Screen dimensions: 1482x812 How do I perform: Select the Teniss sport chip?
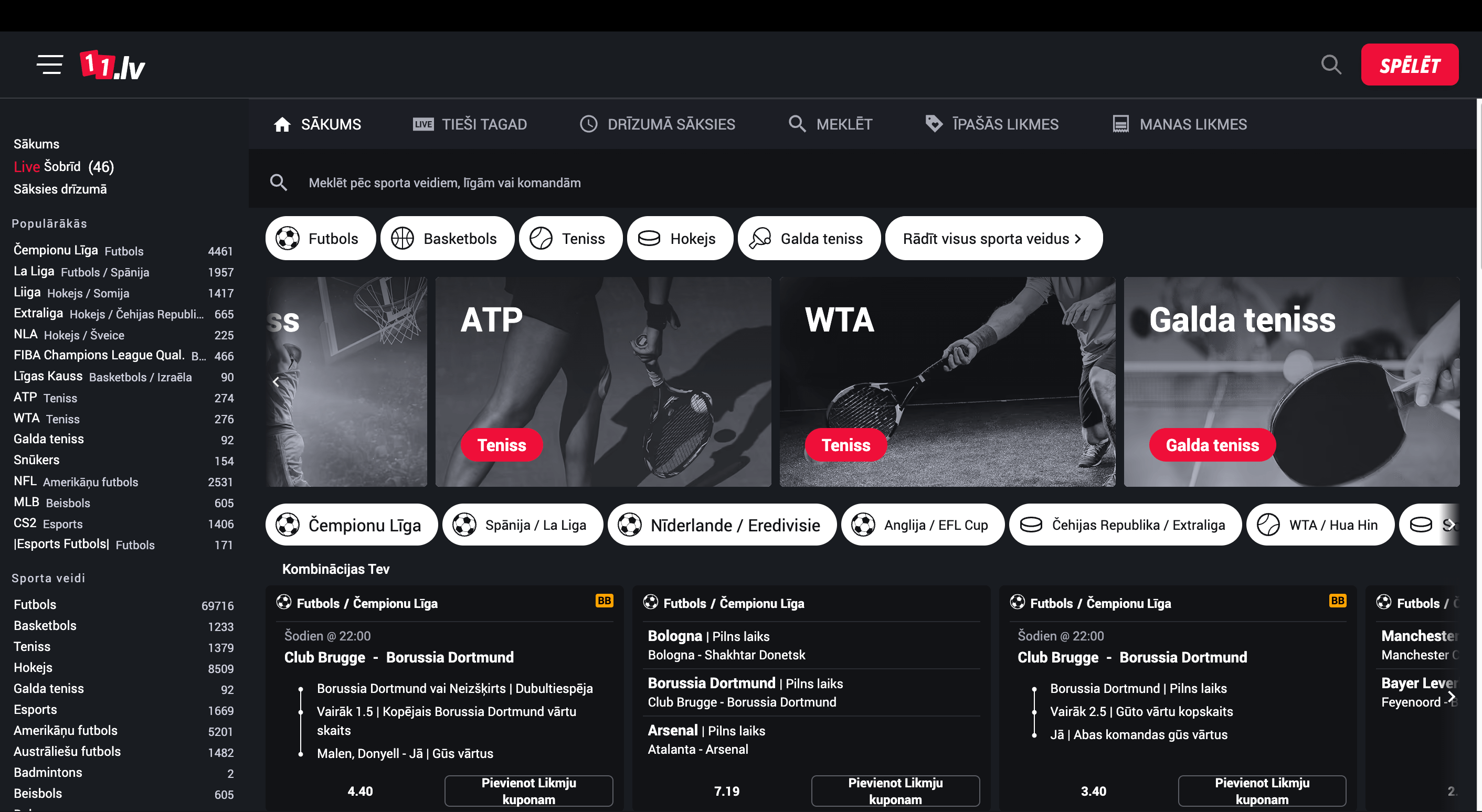point(570,238)
